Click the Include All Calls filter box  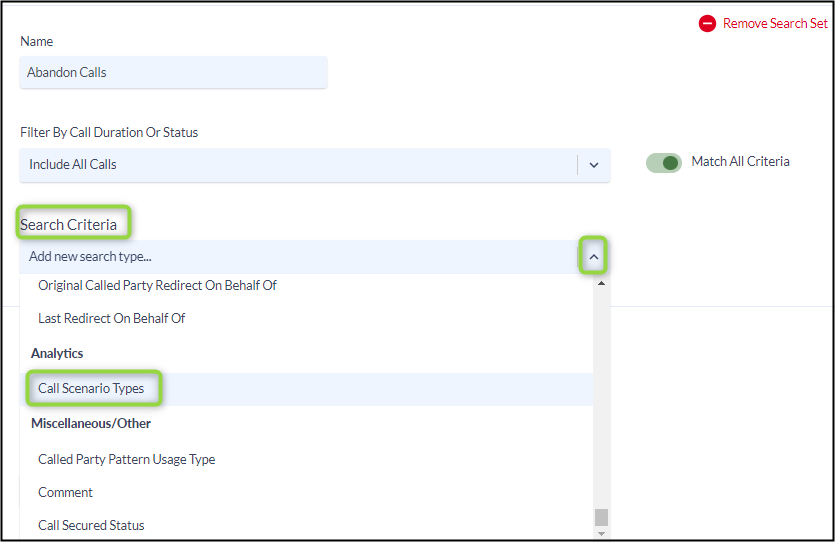point(315,165)
